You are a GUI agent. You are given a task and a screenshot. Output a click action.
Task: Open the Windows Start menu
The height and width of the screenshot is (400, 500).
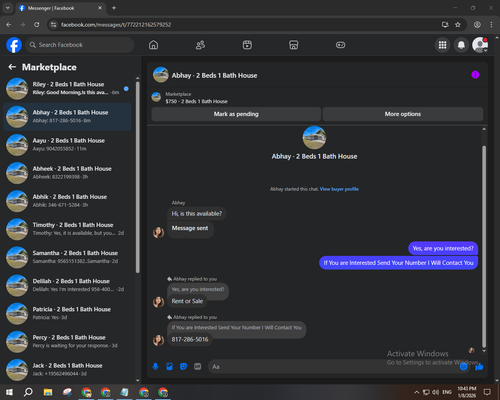tap(9, 392)
